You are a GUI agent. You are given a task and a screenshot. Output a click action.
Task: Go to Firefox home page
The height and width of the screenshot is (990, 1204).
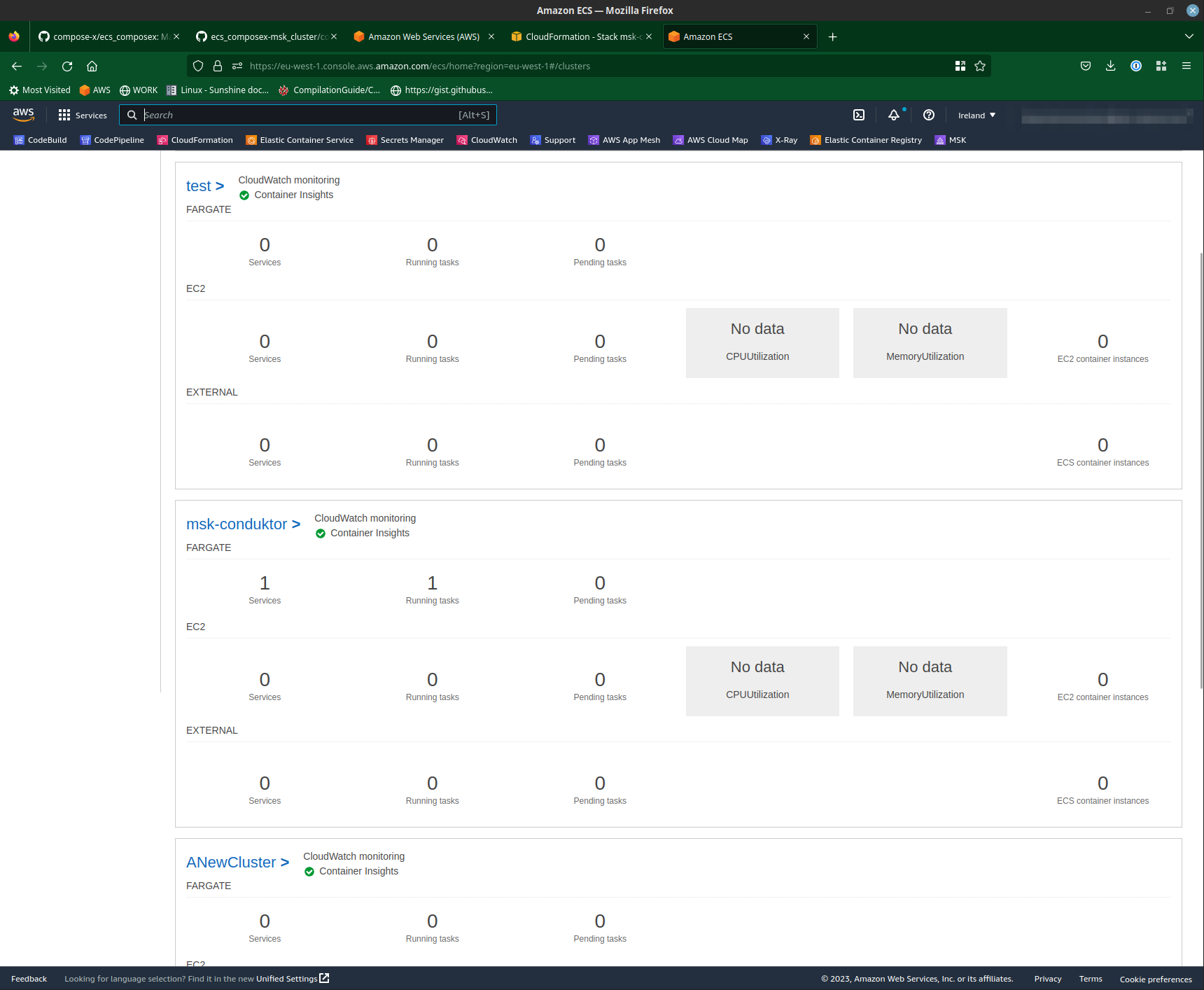pos(92,66)
